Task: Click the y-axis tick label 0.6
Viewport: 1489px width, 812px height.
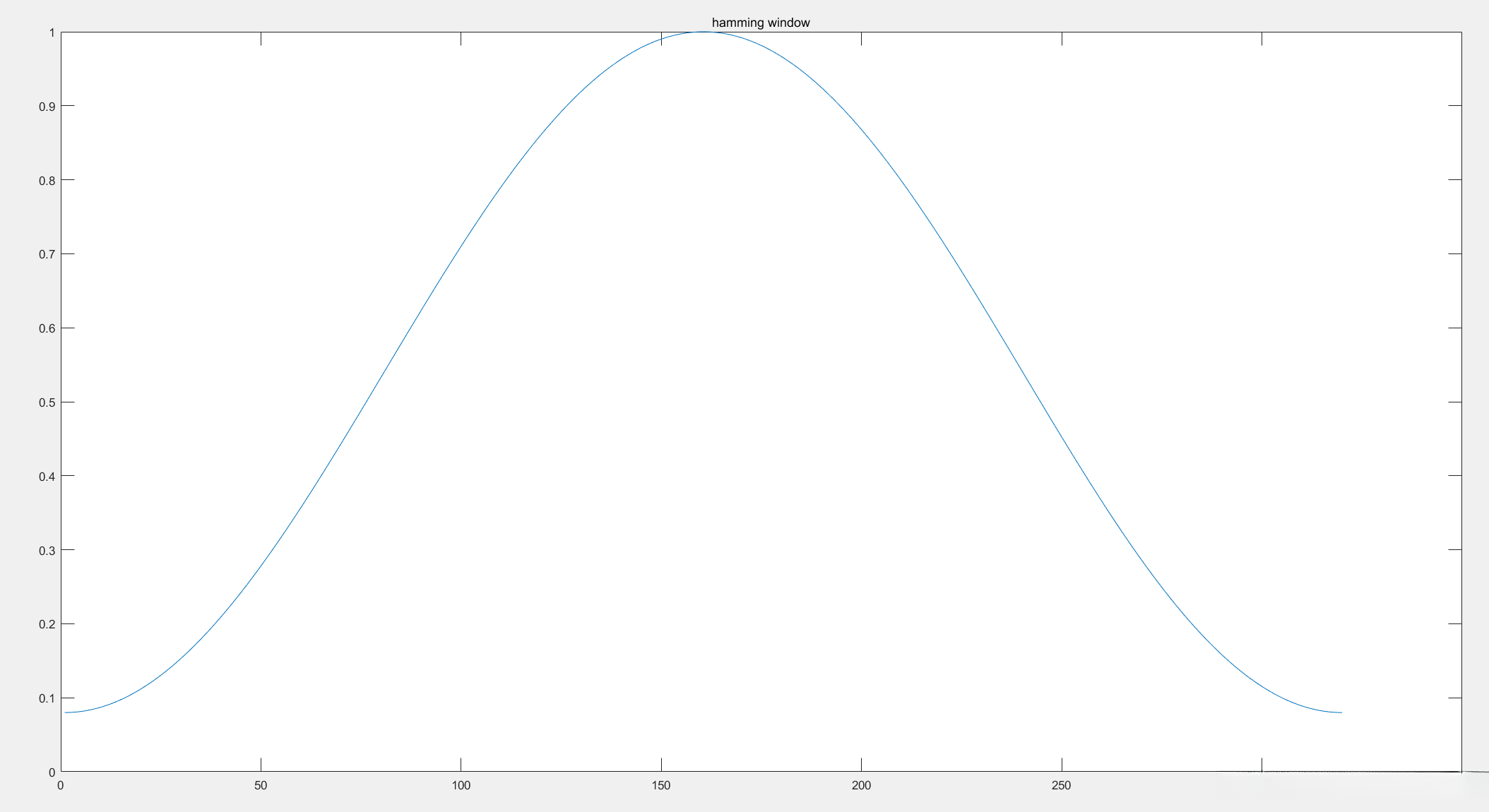Action: (x=47, y=328)
